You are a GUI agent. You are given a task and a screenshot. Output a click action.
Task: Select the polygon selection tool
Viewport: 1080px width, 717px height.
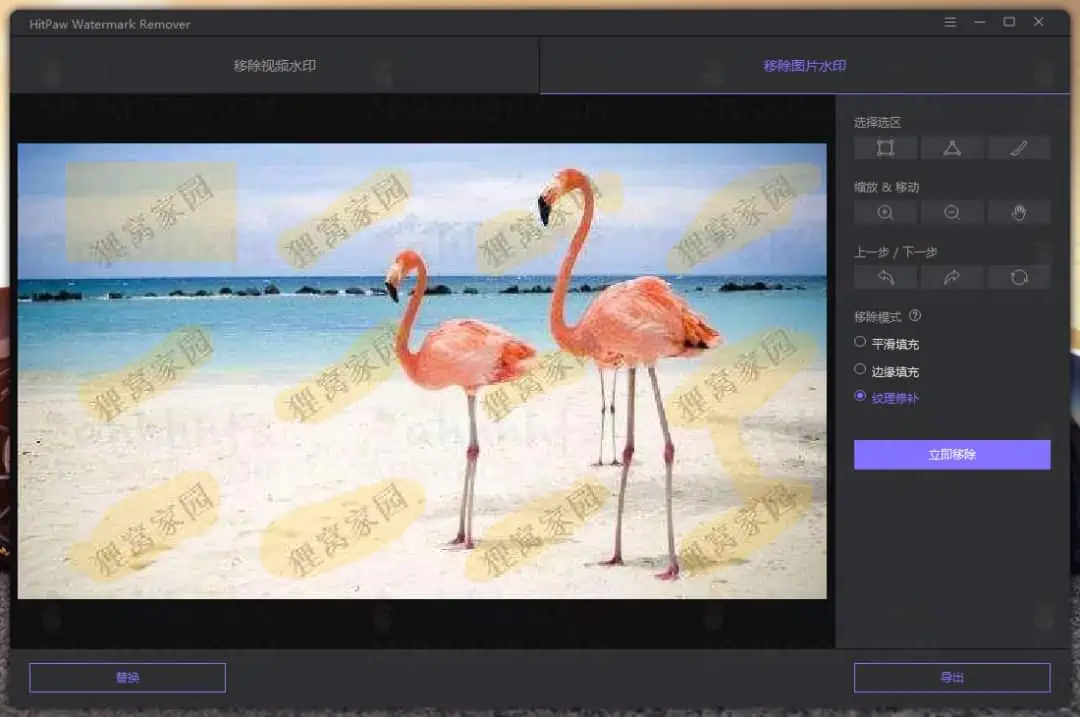click(951, 147)
